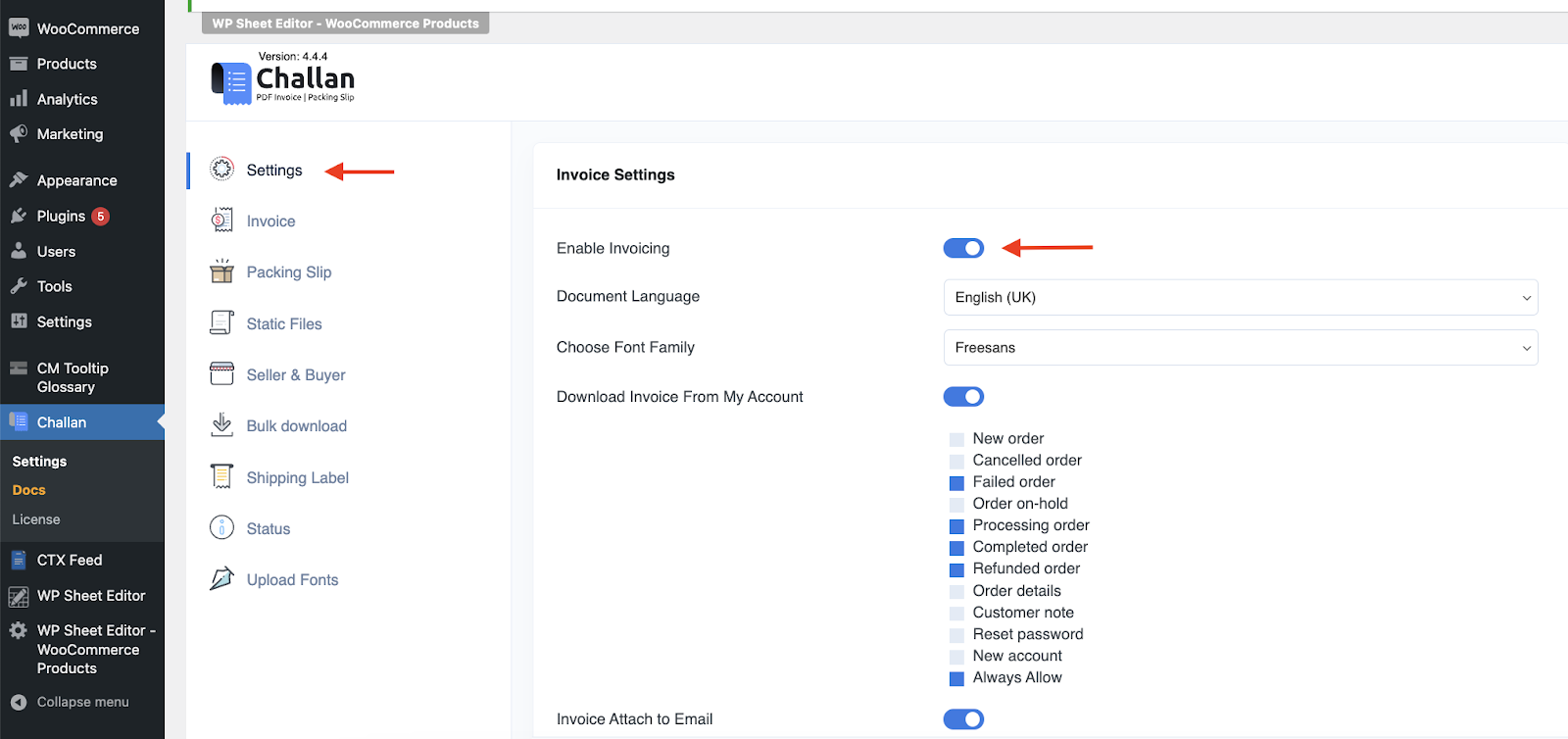Click the Shipping Label icon

coord(222,476)
